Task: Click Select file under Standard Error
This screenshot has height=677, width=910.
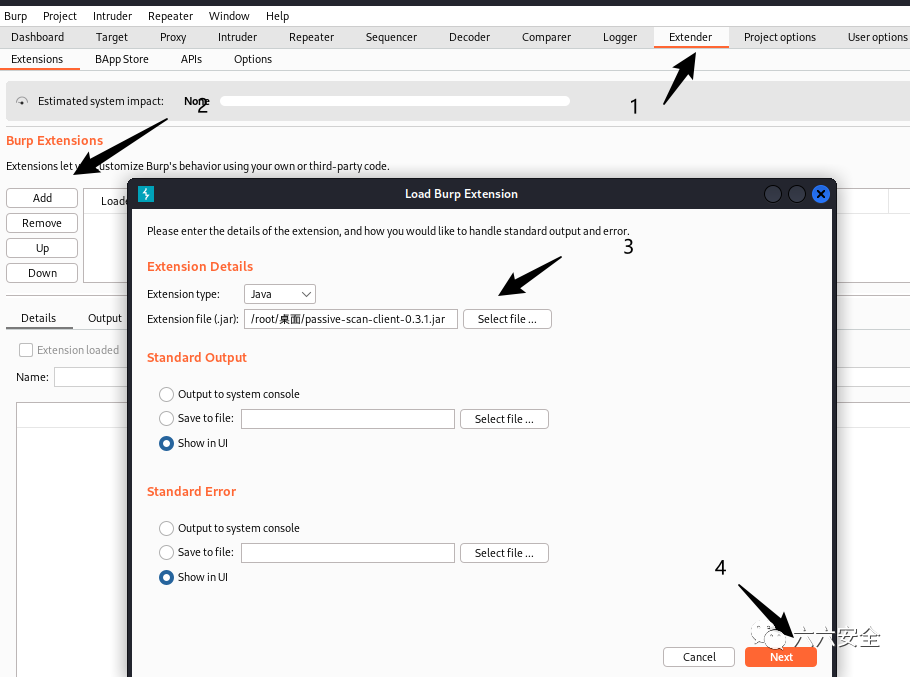Action: tap(504, 553)
